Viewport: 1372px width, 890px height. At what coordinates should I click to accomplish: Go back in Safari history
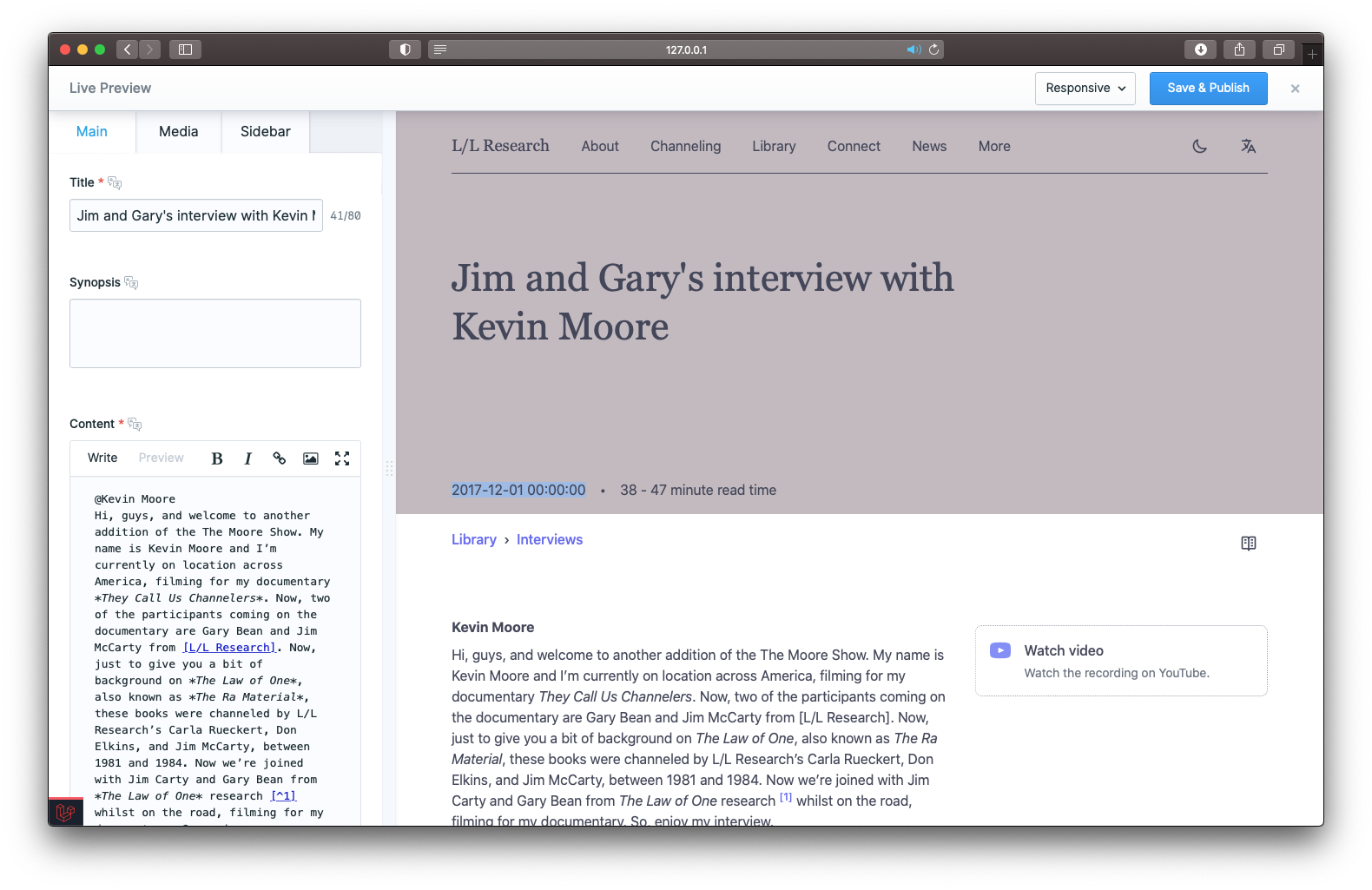coord(128,49)
